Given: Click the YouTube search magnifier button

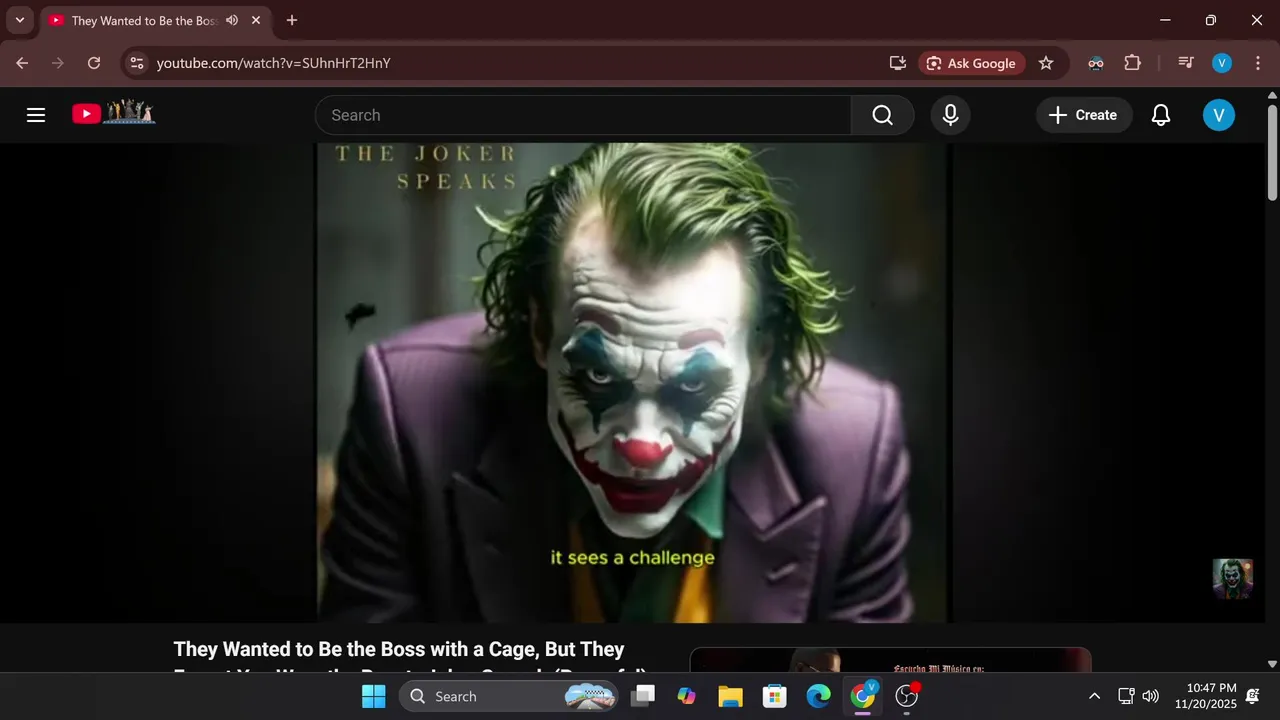Looking at the screenshot, I should 882,115.
